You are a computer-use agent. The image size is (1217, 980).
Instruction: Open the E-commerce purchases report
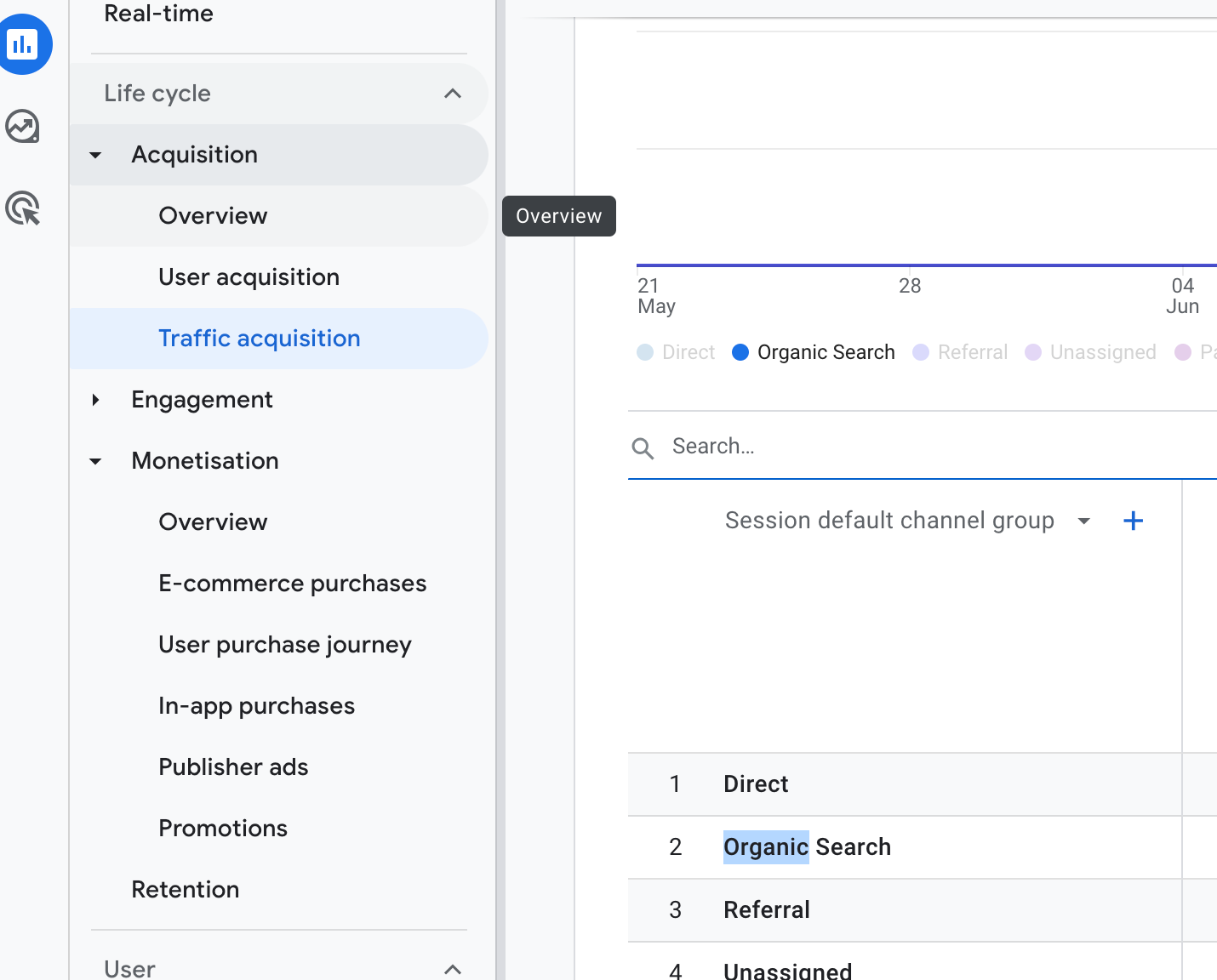(292, 583)
